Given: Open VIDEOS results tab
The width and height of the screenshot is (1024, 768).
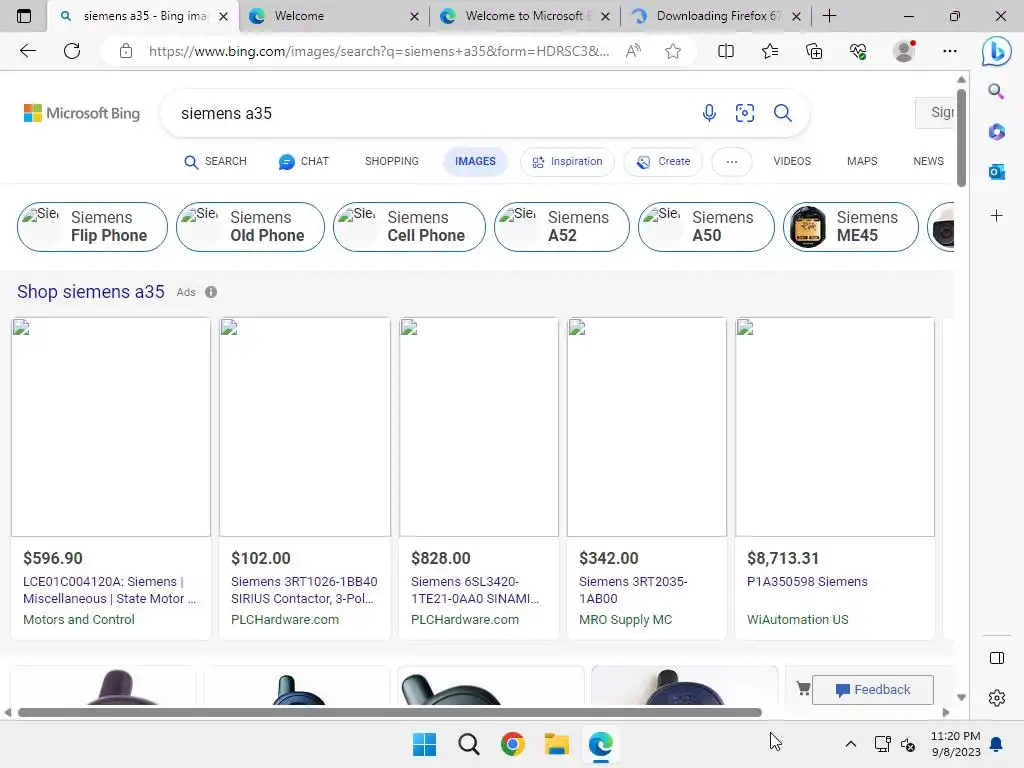Looking at the screenshot, I should click(x=792, y=161).
